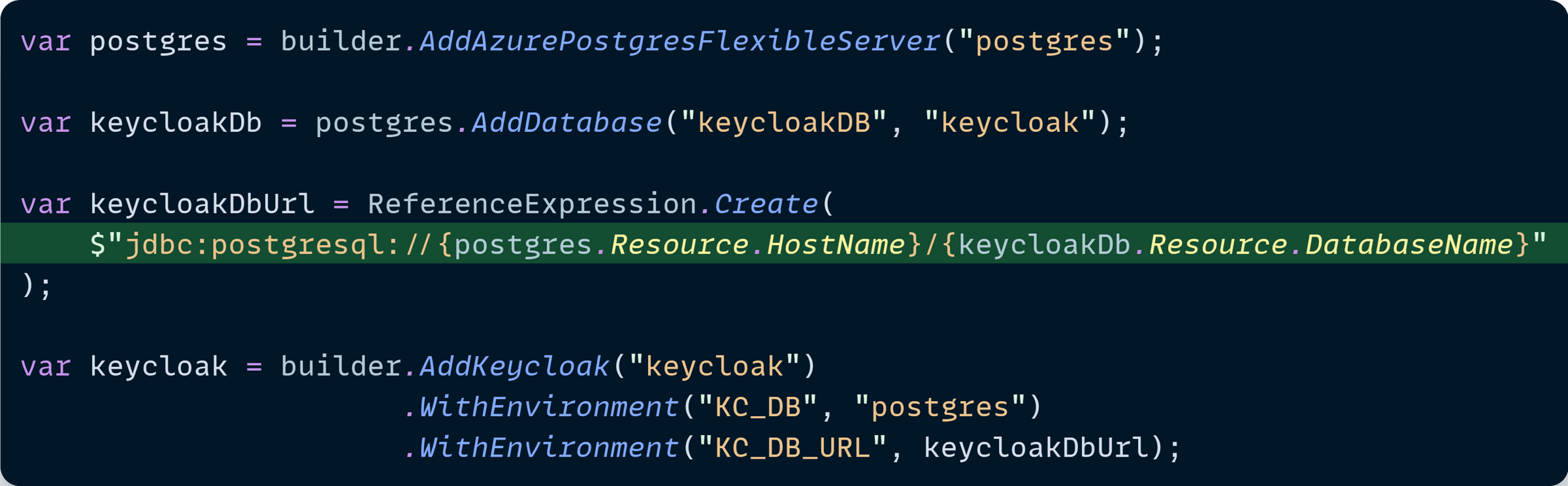Select the "keycloakDB" string literal
This screenshot has width=1568, height=486.
783,123
